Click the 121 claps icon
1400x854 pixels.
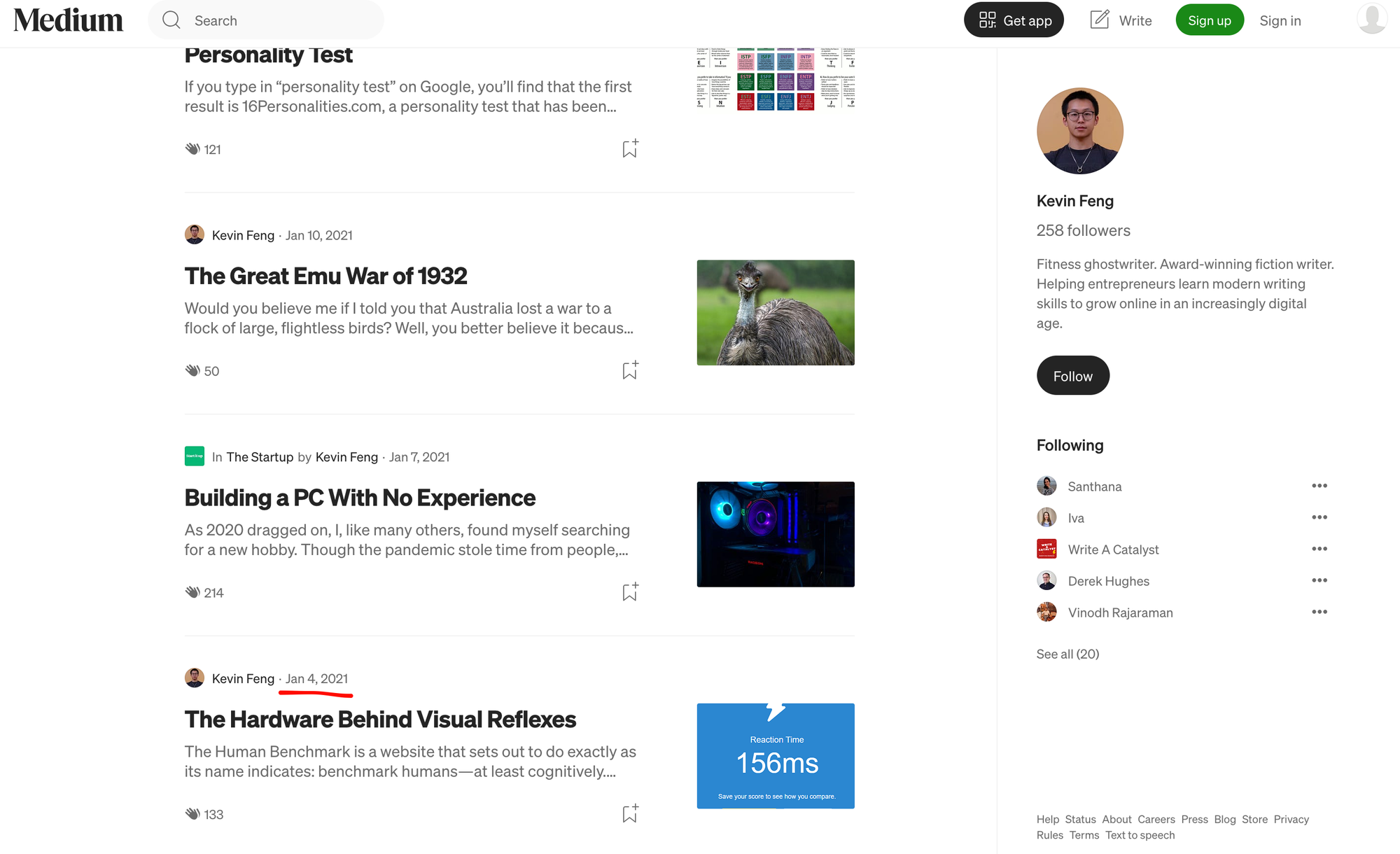[x=192, y=148]
